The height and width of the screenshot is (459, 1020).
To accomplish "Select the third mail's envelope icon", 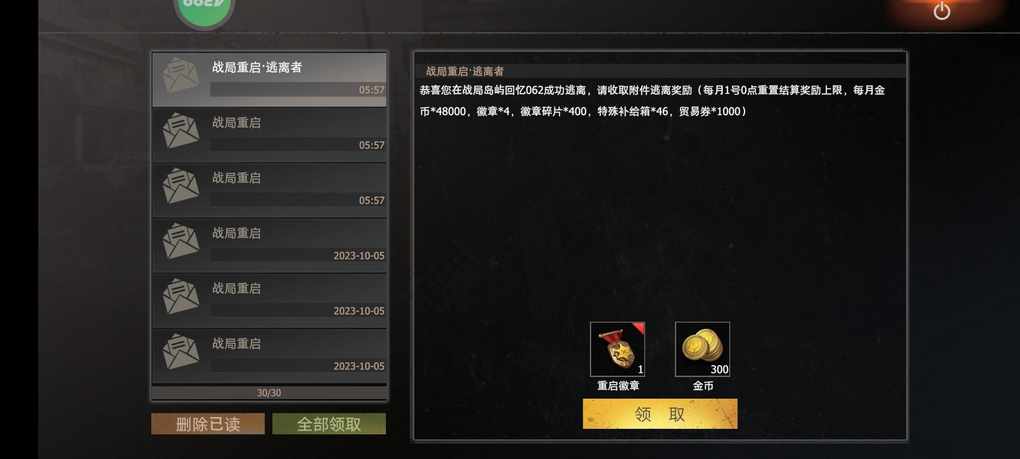I will click(x=180, y=186).
